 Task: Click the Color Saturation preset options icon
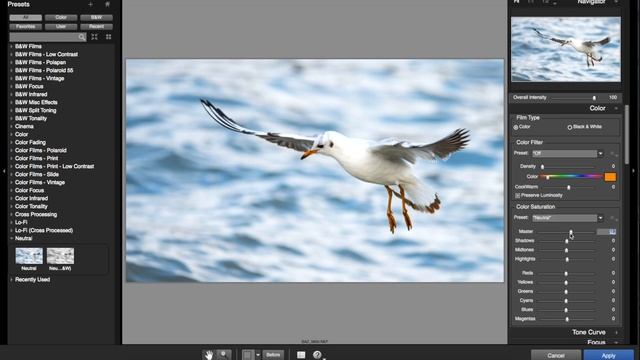pos(613,218)
